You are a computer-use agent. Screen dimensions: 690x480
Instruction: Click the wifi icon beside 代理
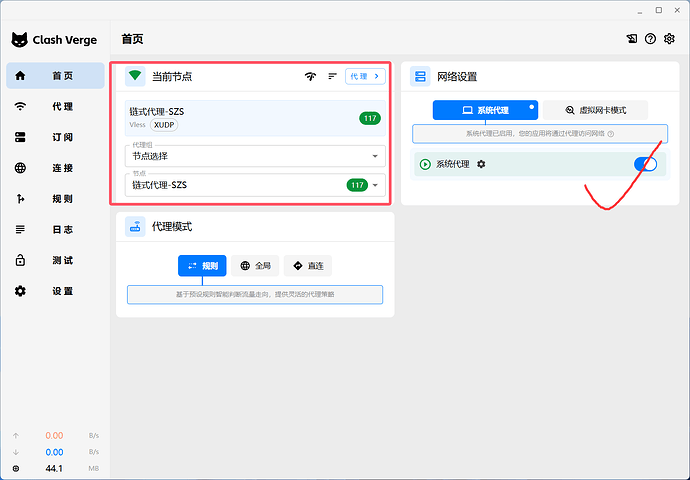20,106
